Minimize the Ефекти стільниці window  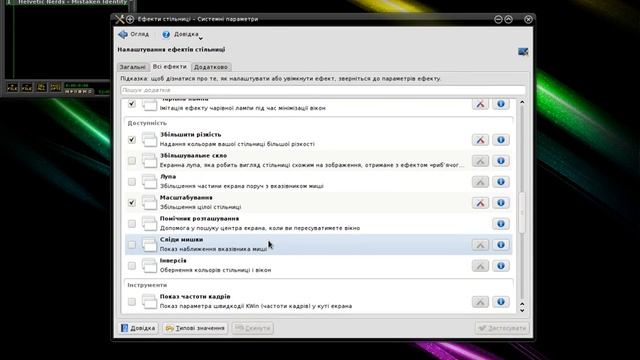pos(498,19)
